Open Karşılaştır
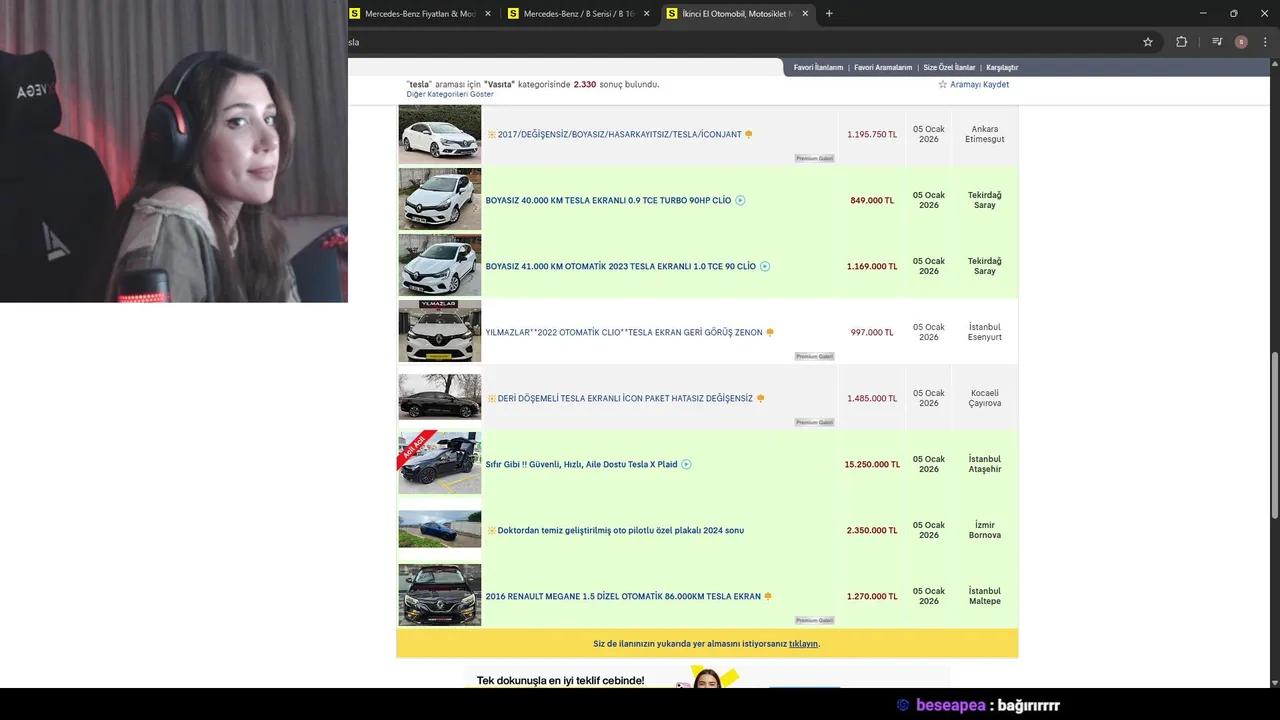Image resolution: width=1280 pixels, height=720 pixels. click(1002, 67)
